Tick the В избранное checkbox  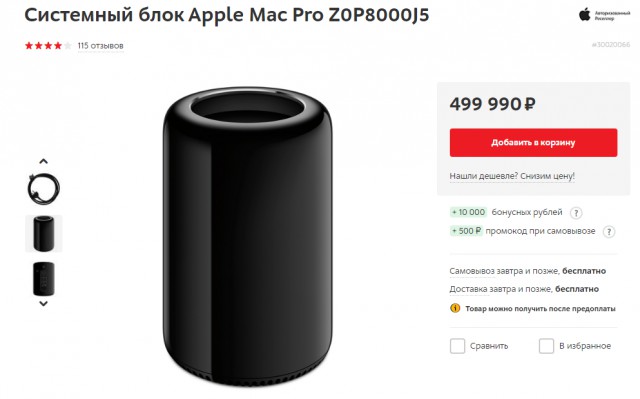click(546, 346)
